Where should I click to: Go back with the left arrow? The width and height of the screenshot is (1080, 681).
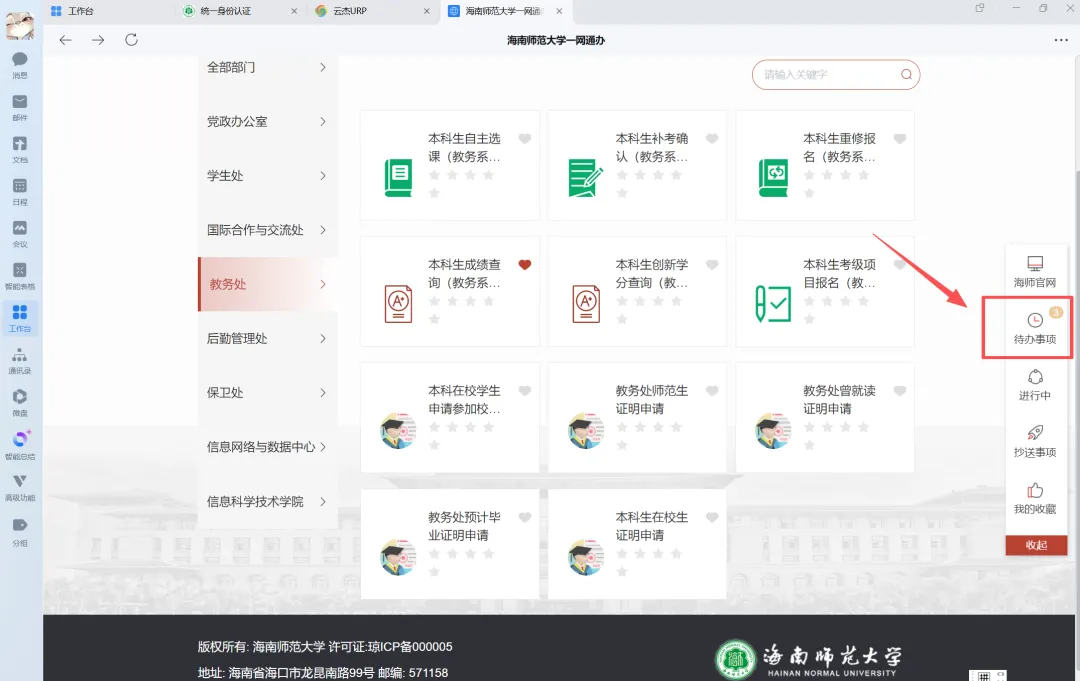point(65,40)
